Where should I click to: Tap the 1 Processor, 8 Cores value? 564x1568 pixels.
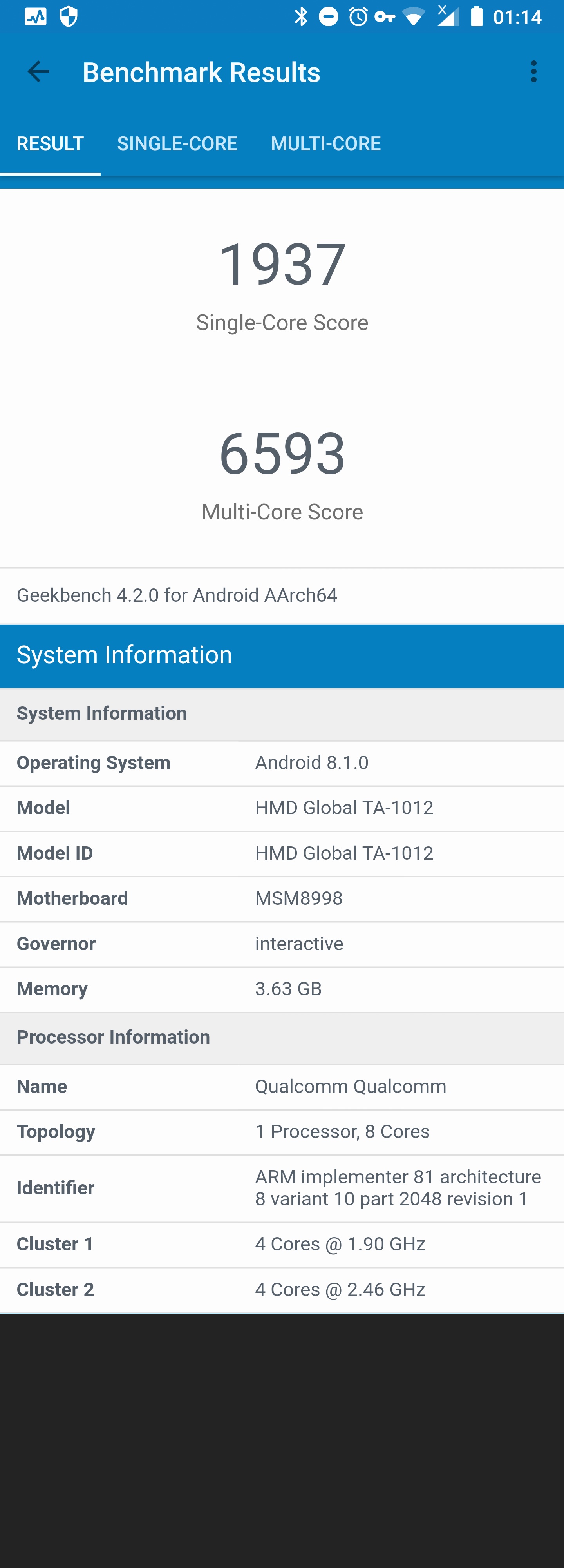click(x=343, y=1132)
